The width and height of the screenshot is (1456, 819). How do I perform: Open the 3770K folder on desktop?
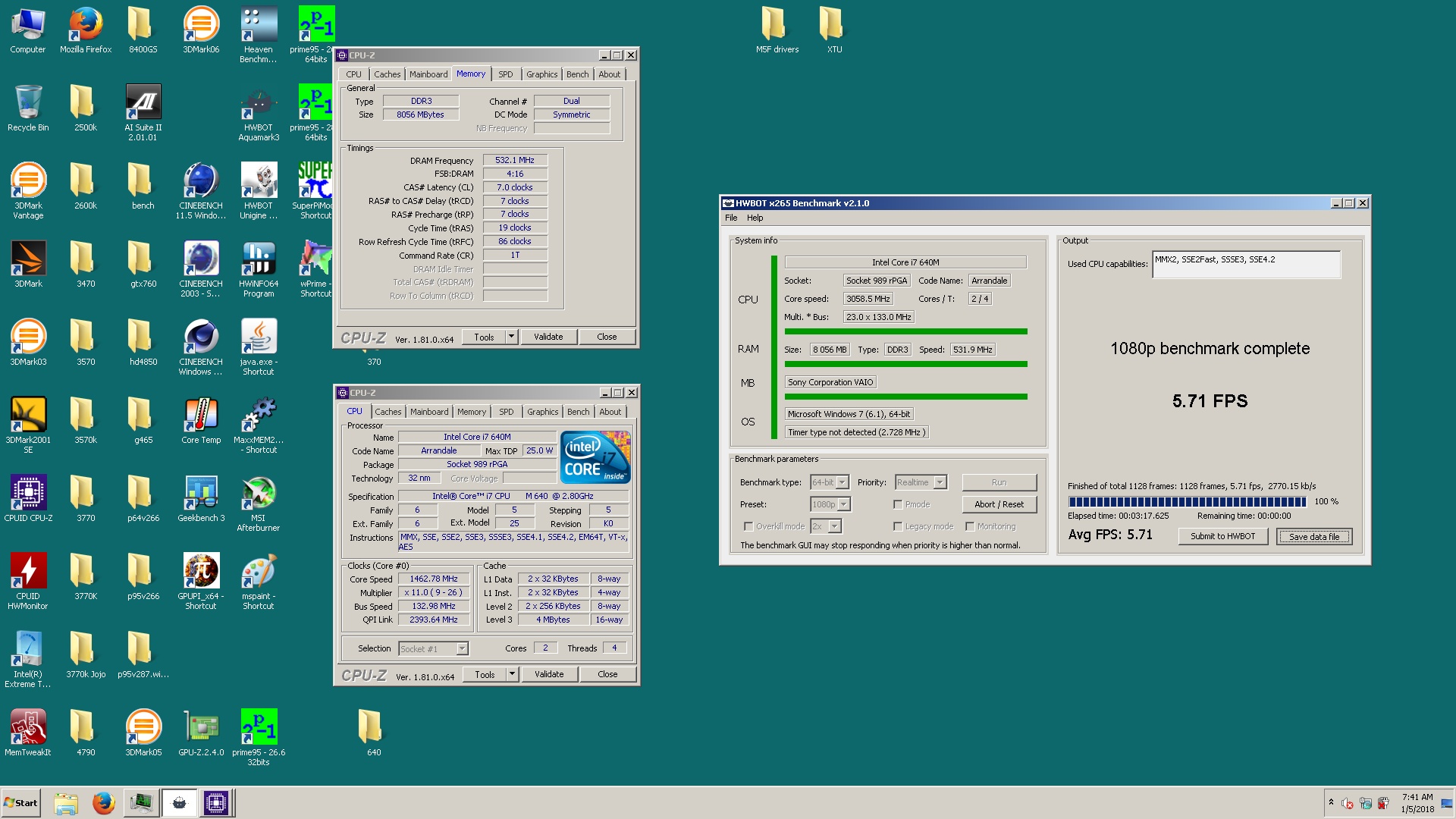(x=86, y=577)
